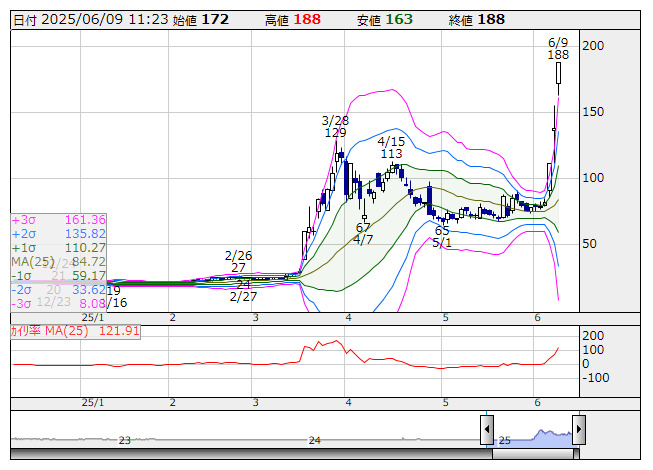Click the blue selected range labeled 25
The height and width of the screenshot is (470, 653).
532,436
